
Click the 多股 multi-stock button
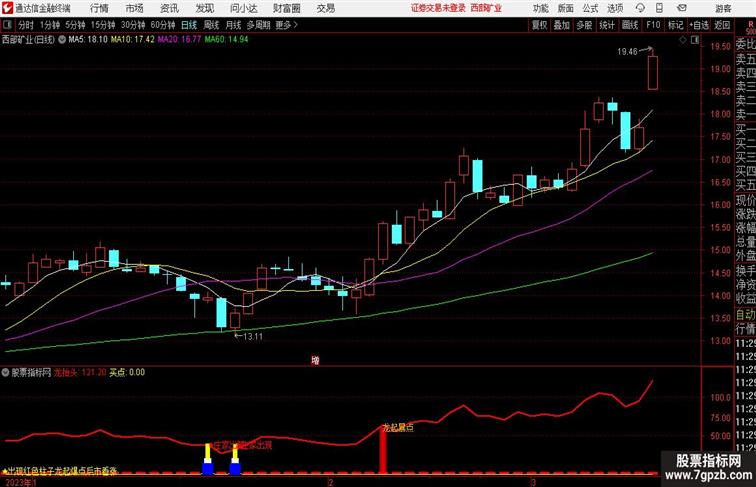584,25
